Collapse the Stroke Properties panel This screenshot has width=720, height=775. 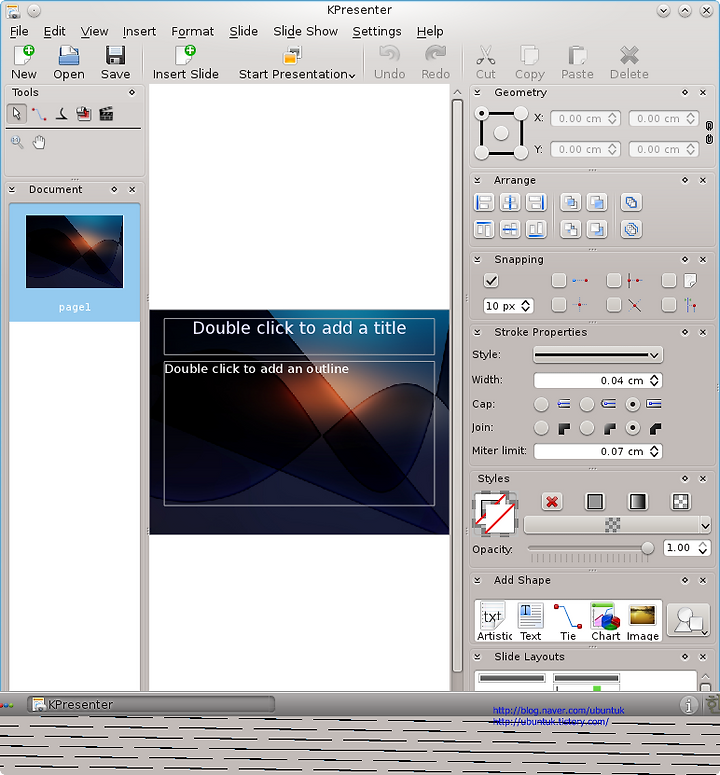coord(477,332)
